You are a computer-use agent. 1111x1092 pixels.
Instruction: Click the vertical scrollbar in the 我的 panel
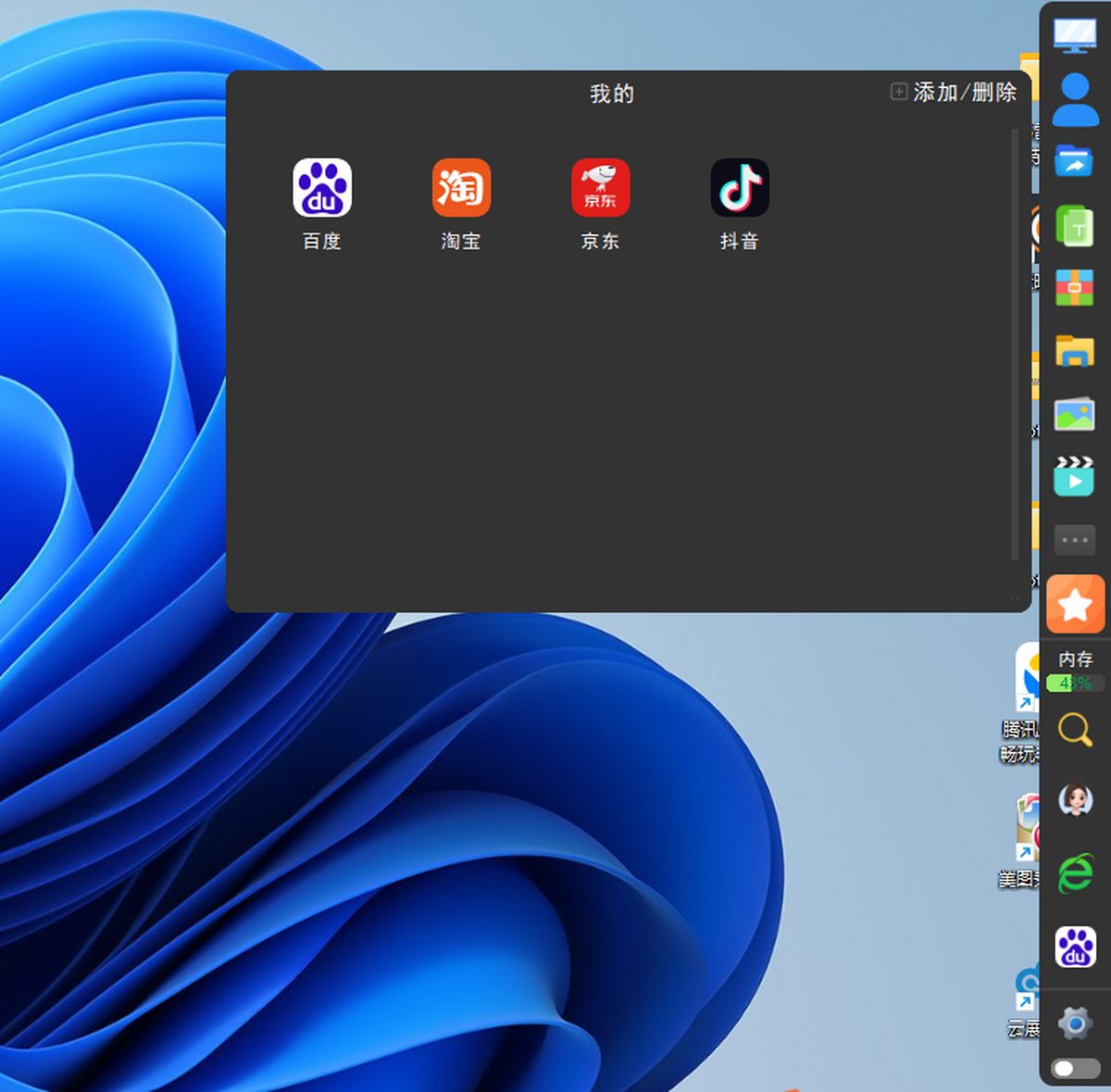tap(1015, 344)
